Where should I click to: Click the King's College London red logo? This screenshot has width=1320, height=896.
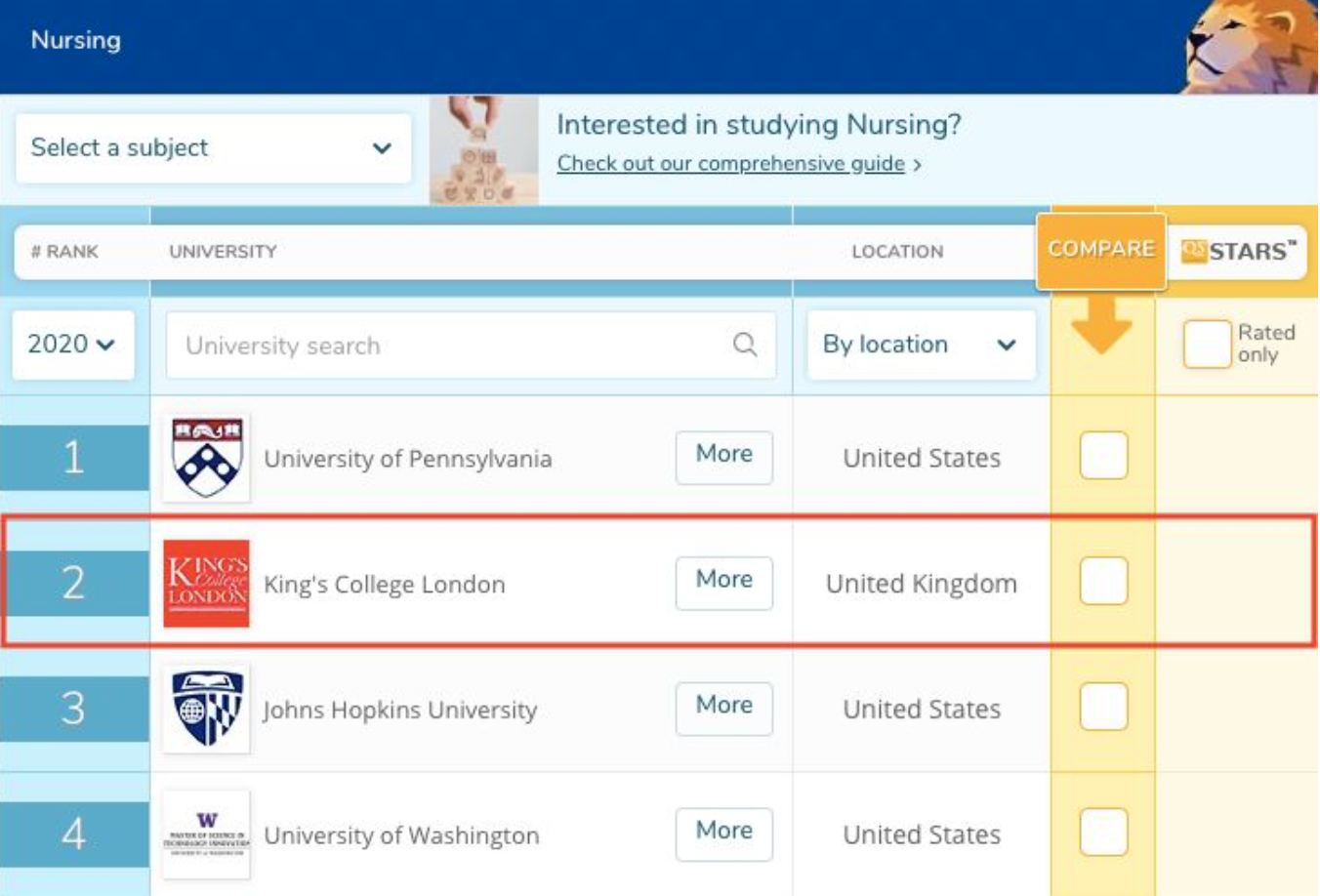click(206, 583)
